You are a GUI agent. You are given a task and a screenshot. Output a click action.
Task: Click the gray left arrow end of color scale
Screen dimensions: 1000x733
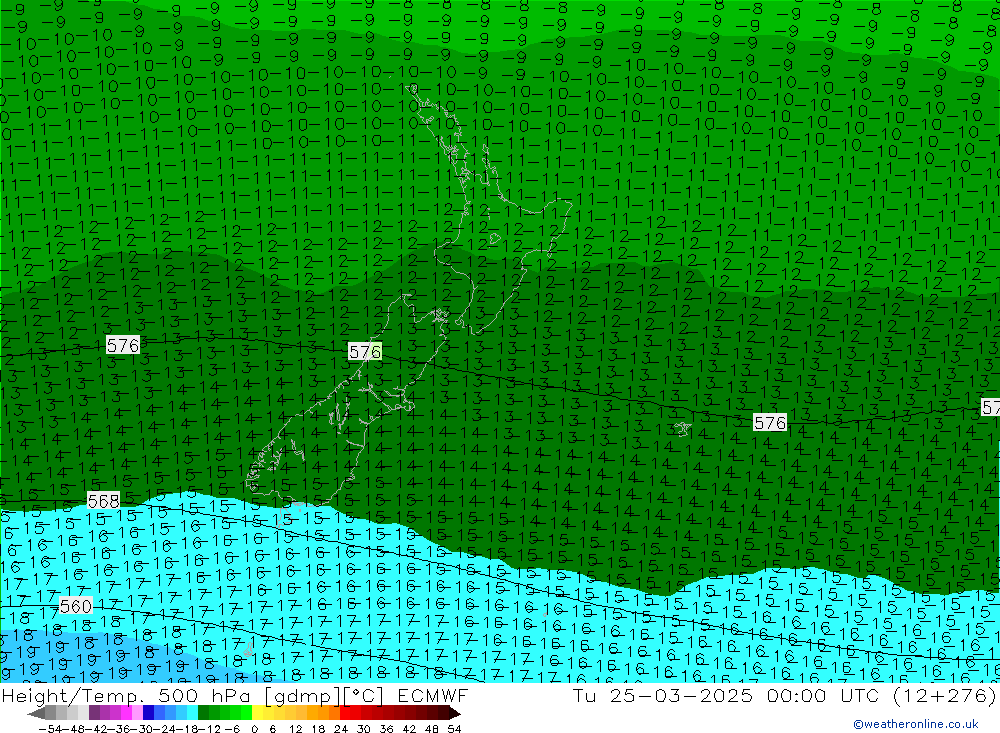pyautogui.click(x=36, y=713)
